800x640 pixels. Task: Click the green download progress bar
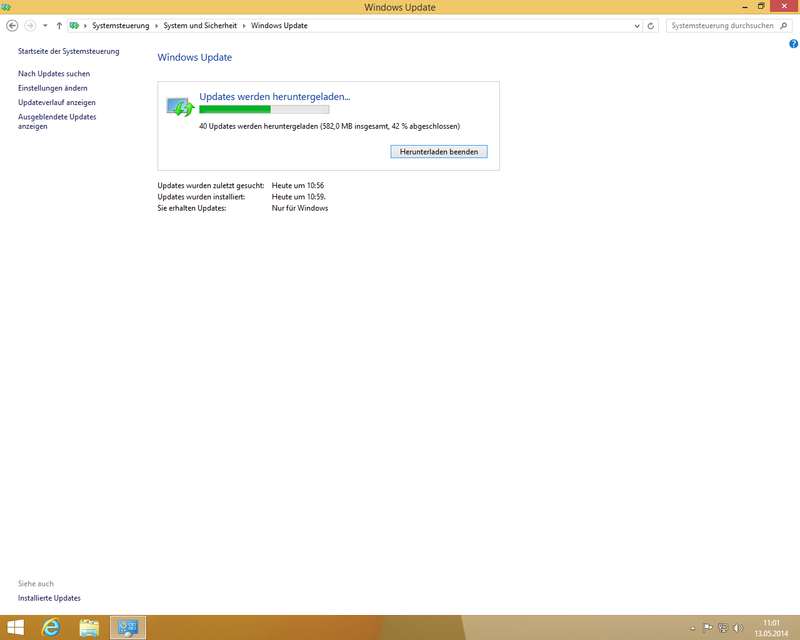264,109
